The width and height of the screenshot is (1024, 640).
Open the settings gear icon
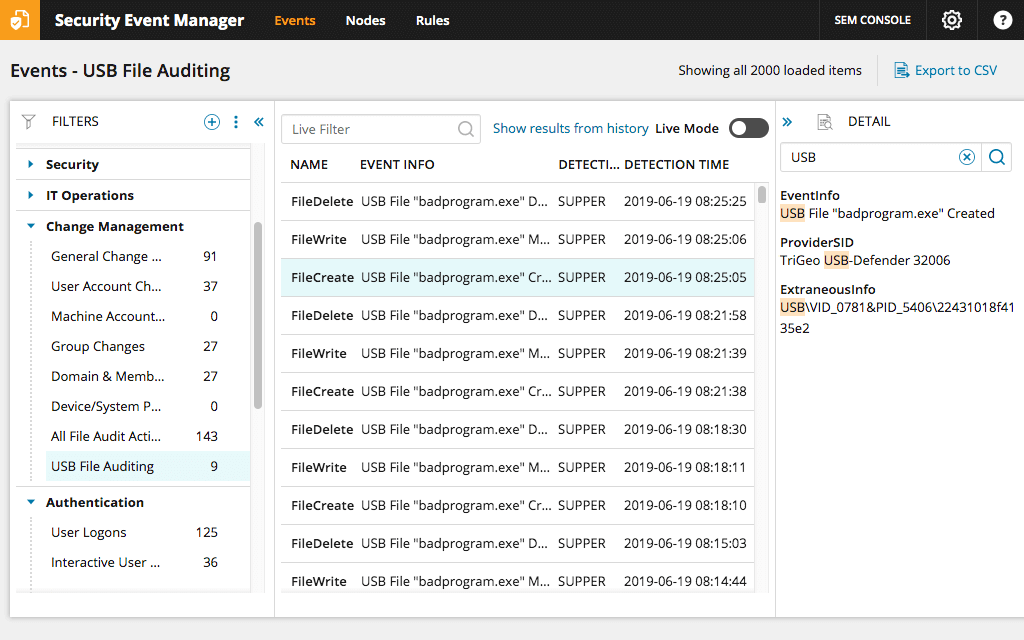[951, 20]
